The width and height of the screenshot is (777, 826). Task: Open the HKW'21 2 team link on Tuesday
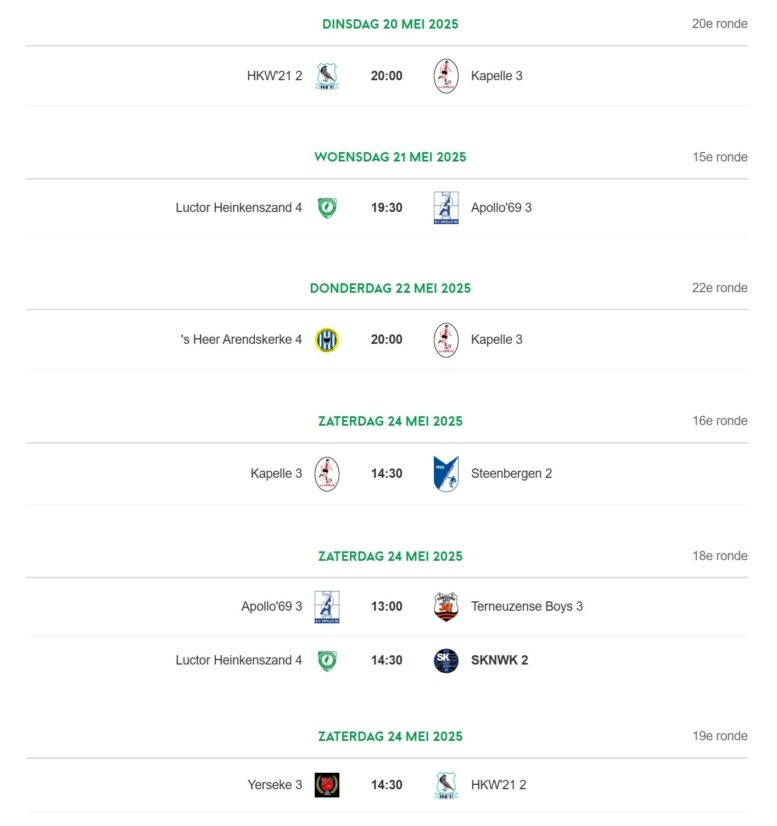274,76
